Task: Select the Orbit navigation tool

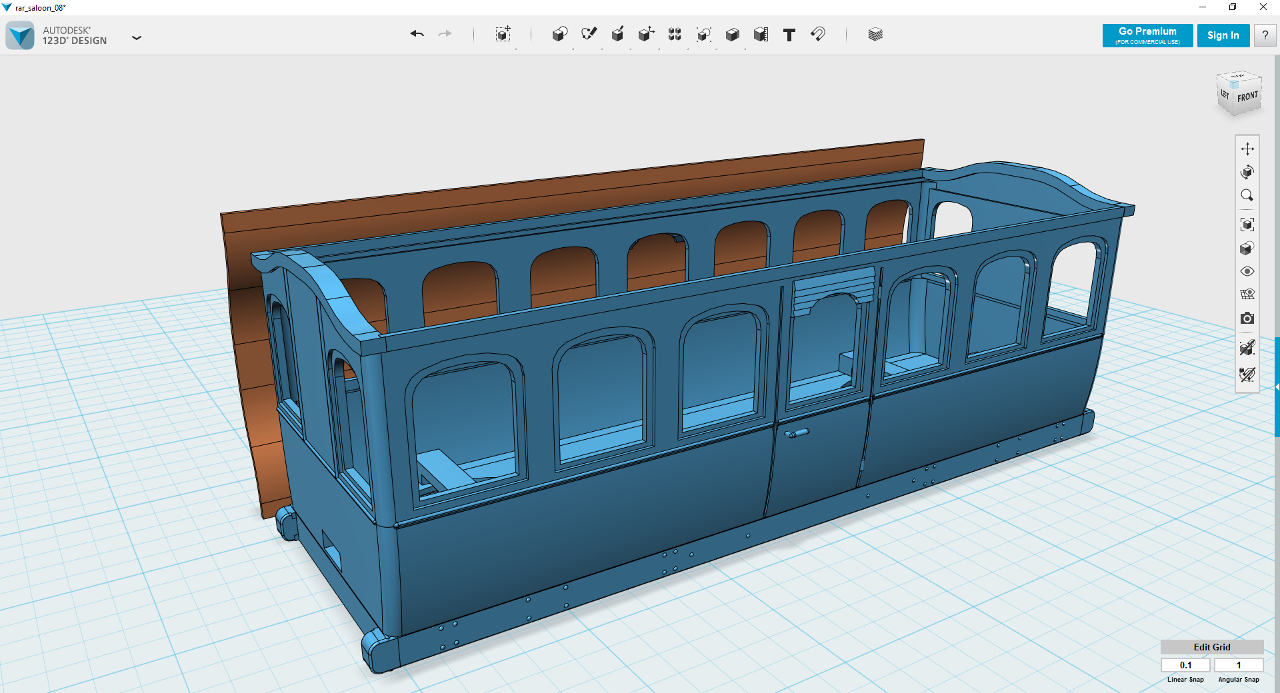Action: point(1247,172)
